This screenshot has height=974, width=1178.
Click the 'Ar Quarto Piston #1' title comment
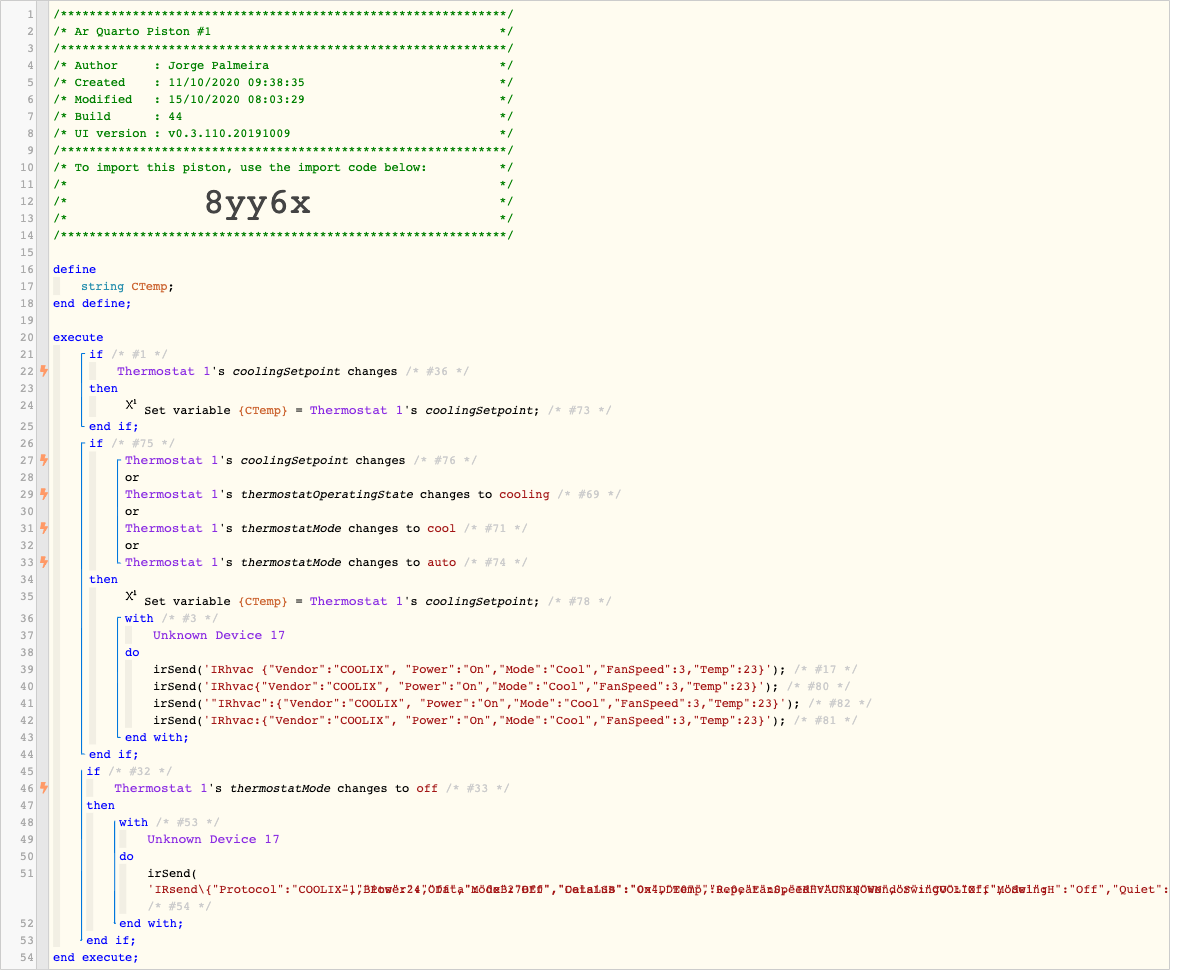point(283,32)
